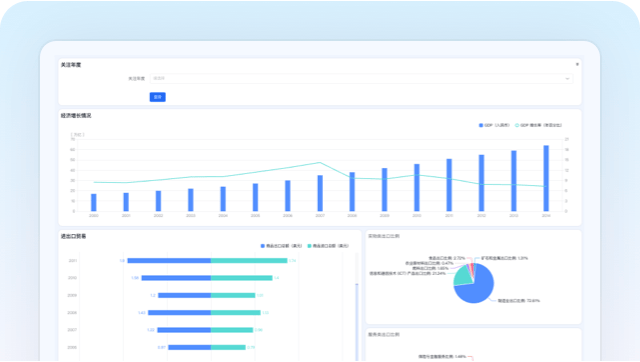Click the 1.48% label in lower pie card
The image size is (640, 362).
coord(442,357)
